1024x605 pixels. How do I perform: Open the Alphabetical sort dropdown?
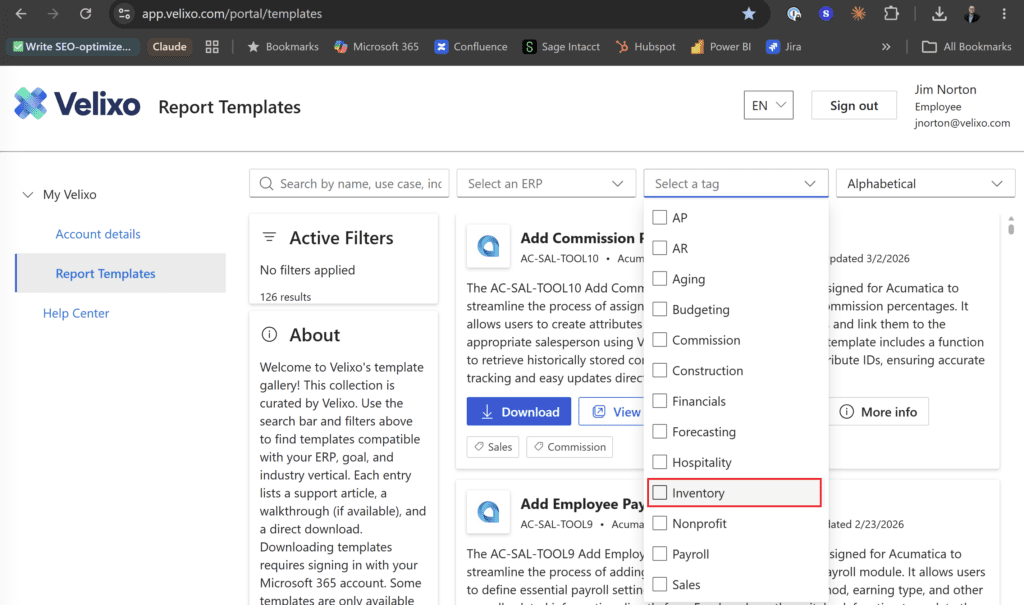coord(925,184)
